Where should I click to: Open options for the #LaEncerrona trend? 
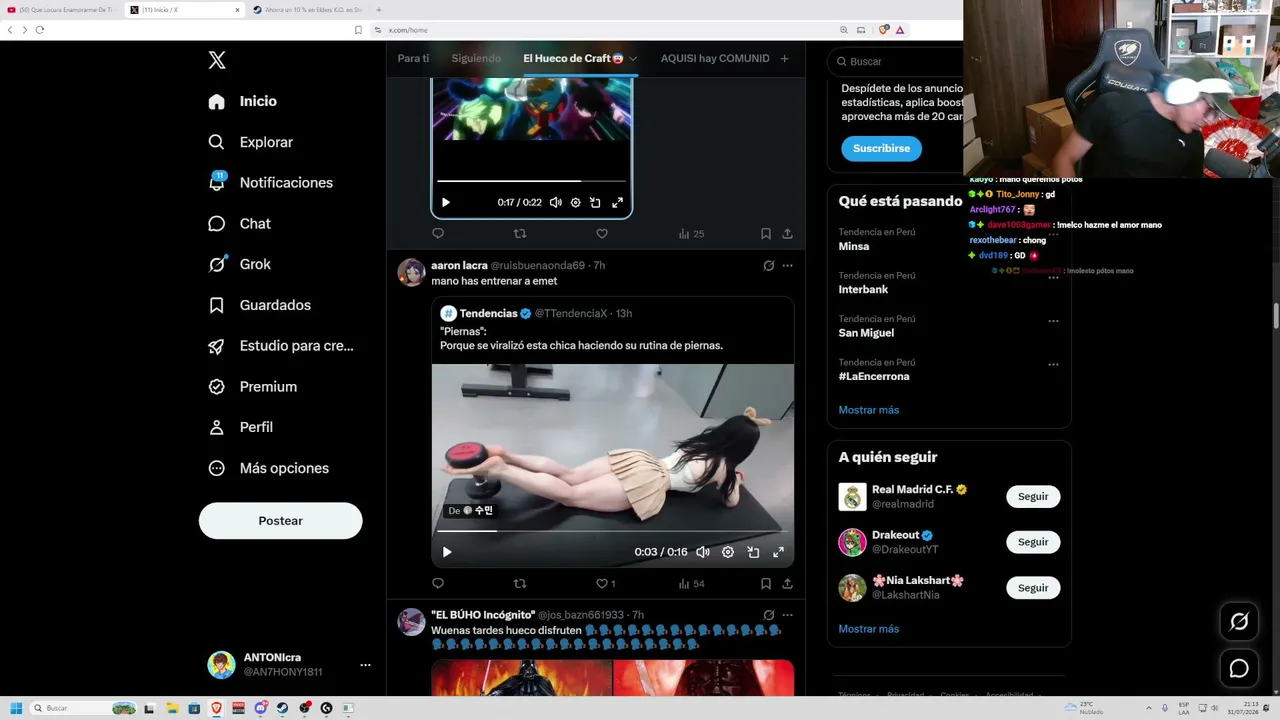click(x=1053, y=365)
